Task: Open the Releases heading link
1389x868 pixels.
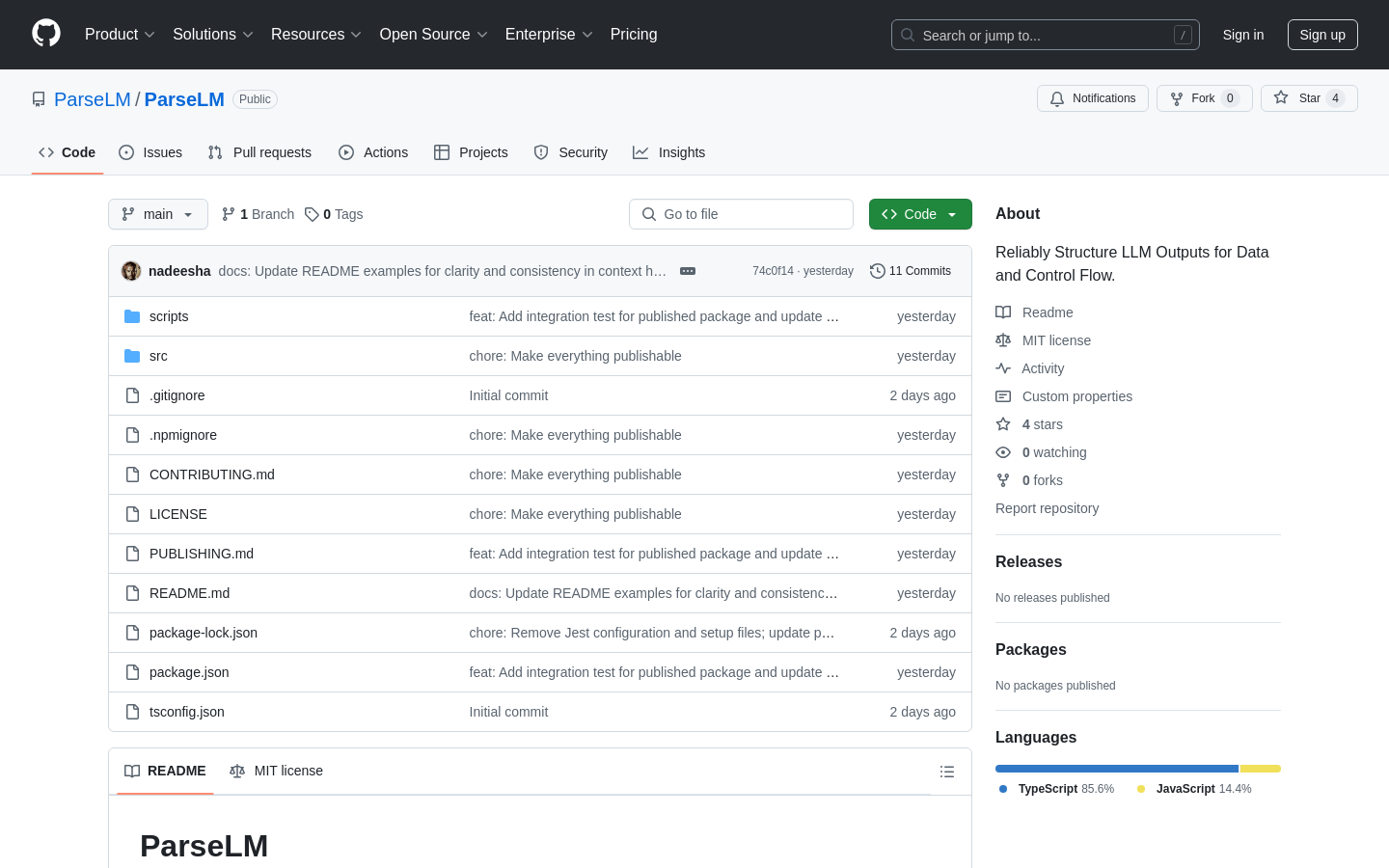Action: (1028, 562)
